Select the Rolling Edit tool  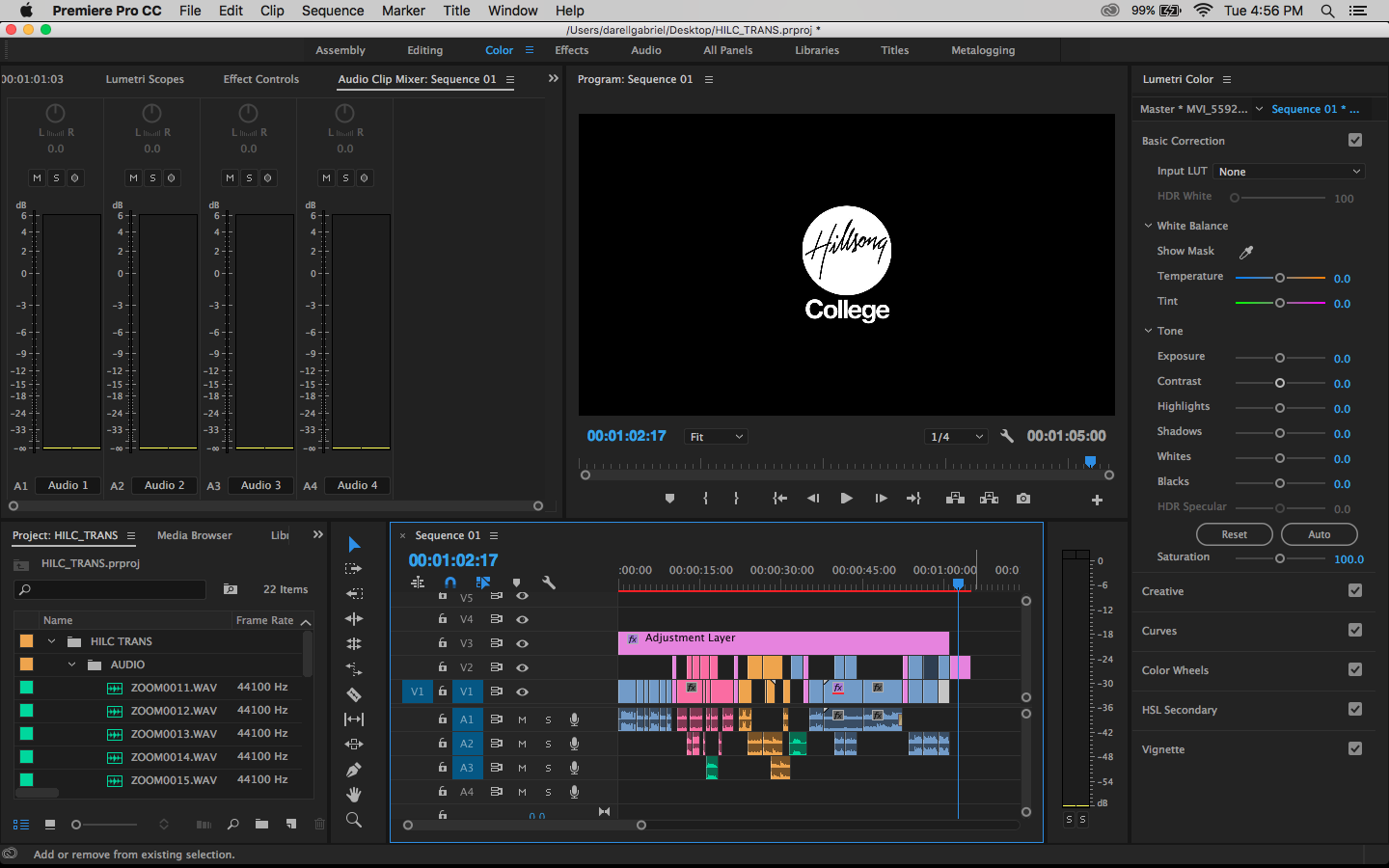point(354,643)
